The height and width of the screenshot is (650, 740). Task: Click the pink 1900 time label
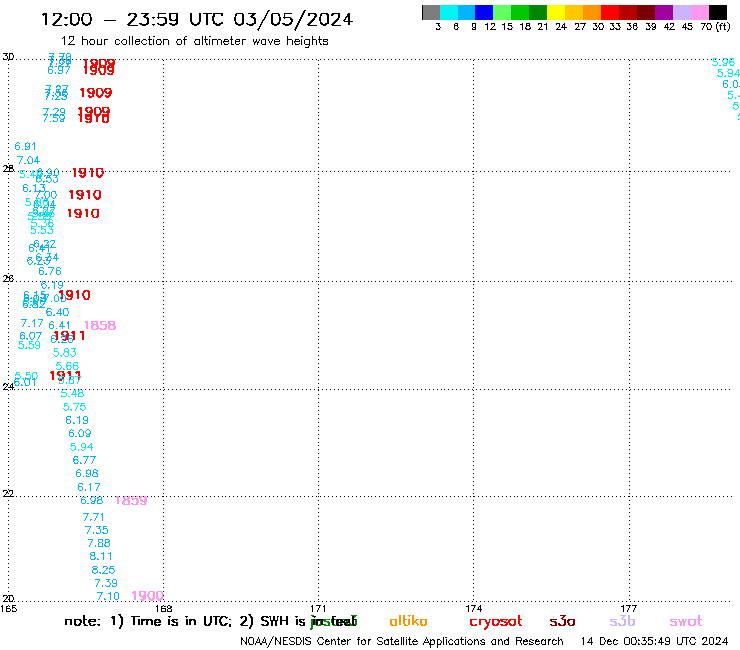148,596
